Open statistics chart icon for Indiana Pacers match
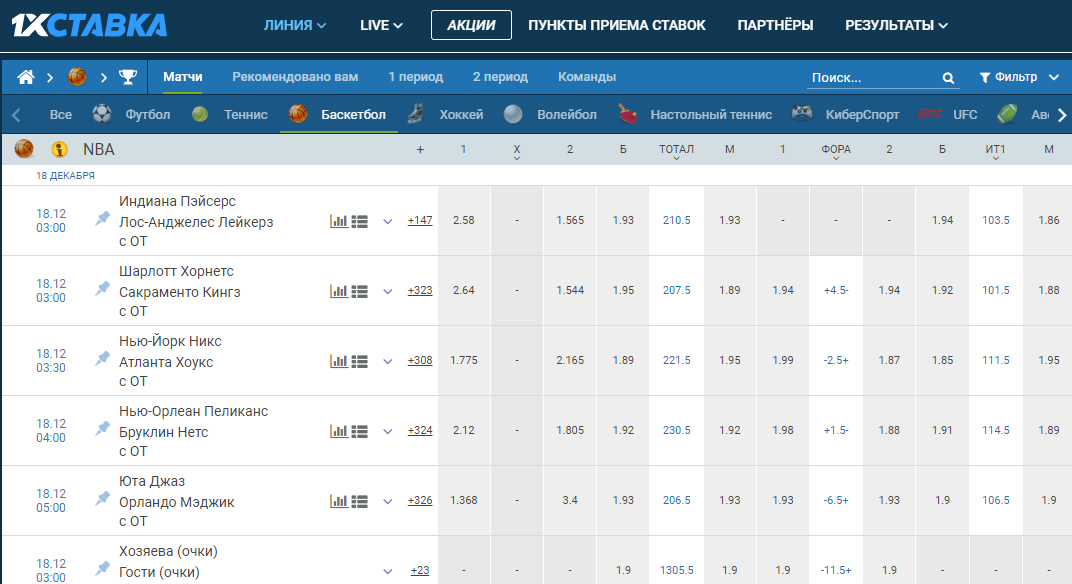Screen dimensions: 1072x584 pos(339,221)
